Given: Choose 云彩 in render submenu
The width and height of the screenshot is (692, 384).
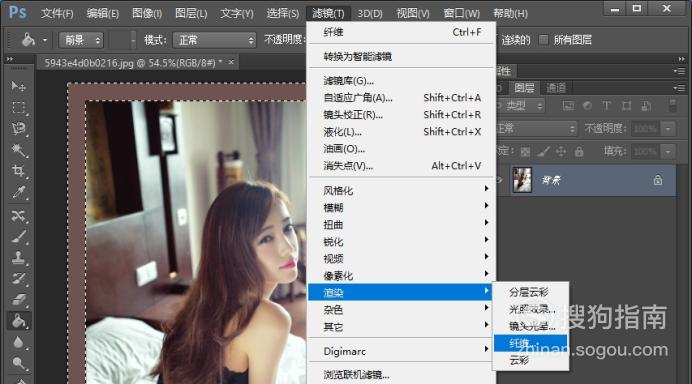Looking at the screenshot, I should 530,360.
